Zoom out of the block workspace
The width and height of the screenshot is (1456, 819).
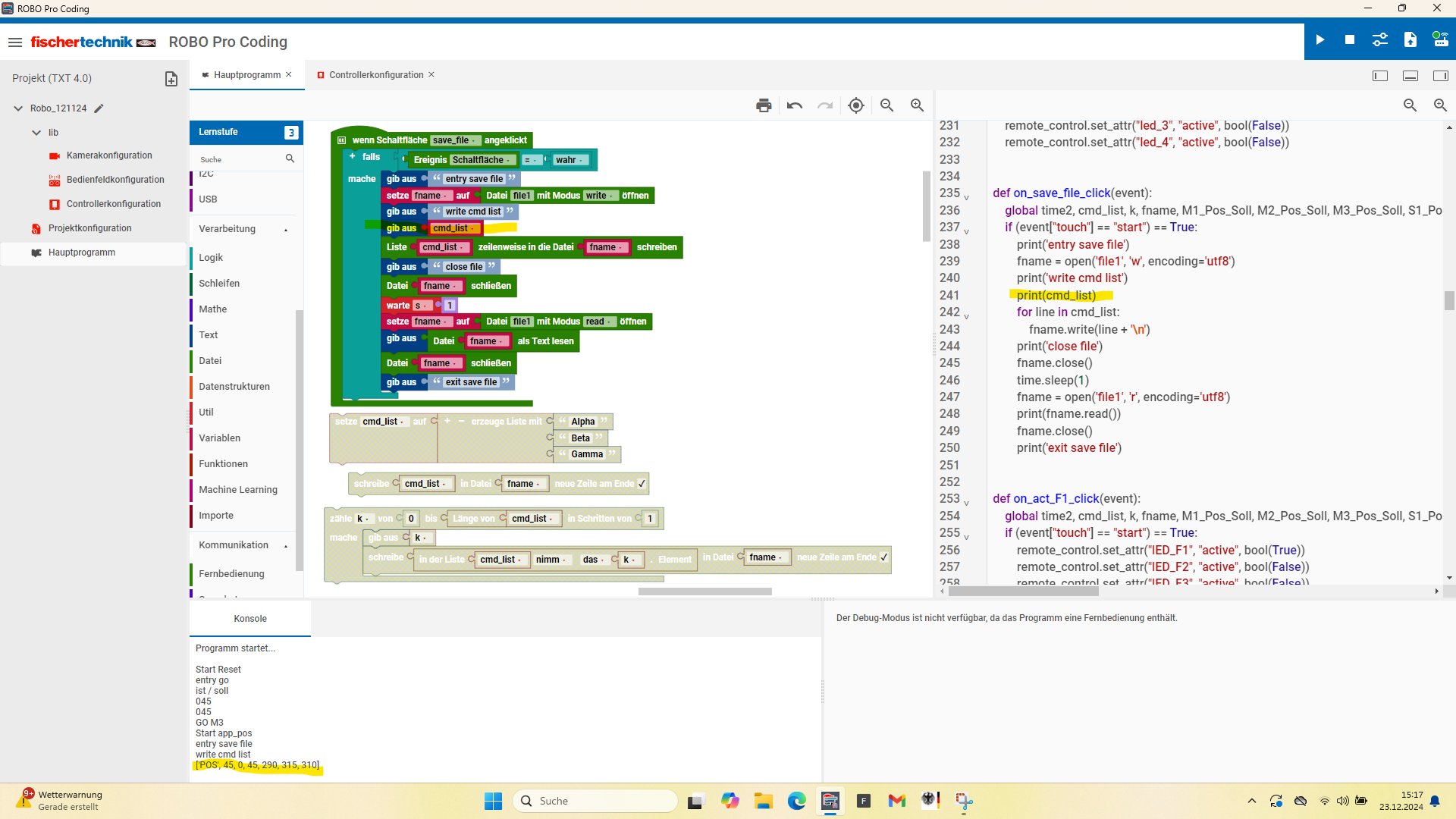[x=886, y=105]
